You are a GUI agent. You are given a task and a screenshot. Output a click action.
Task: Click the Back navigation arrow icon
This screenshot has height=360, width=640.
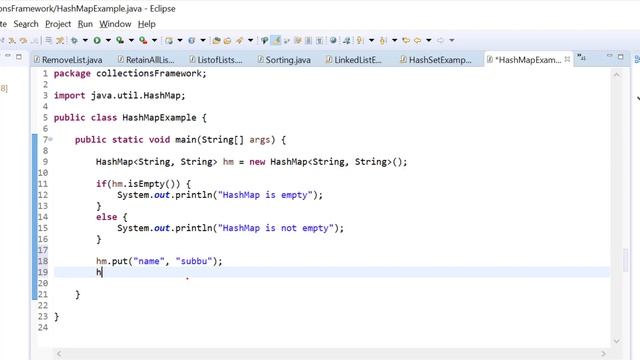point(418,40)
